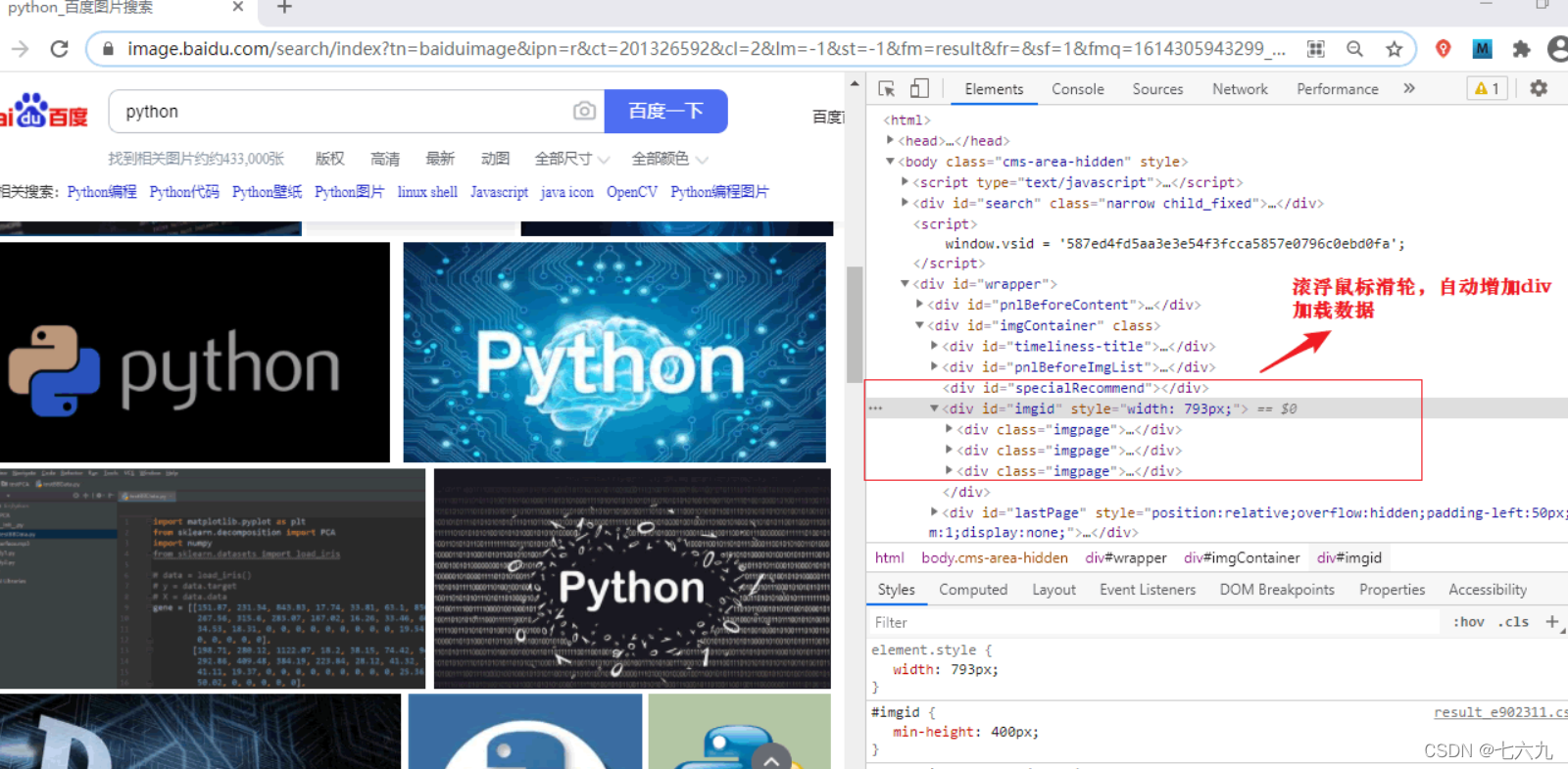Click the profile avatar icon
Viewport: 1568px width, 769px height.
tap(1557, 49)
